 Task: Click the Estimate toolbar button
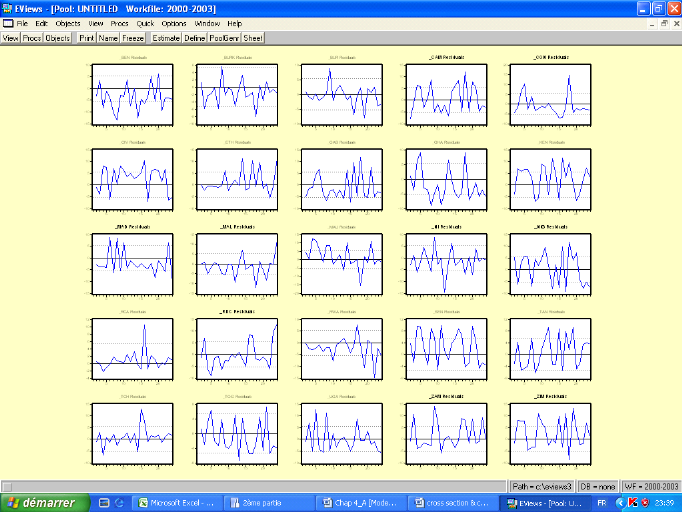pos(166,38)
